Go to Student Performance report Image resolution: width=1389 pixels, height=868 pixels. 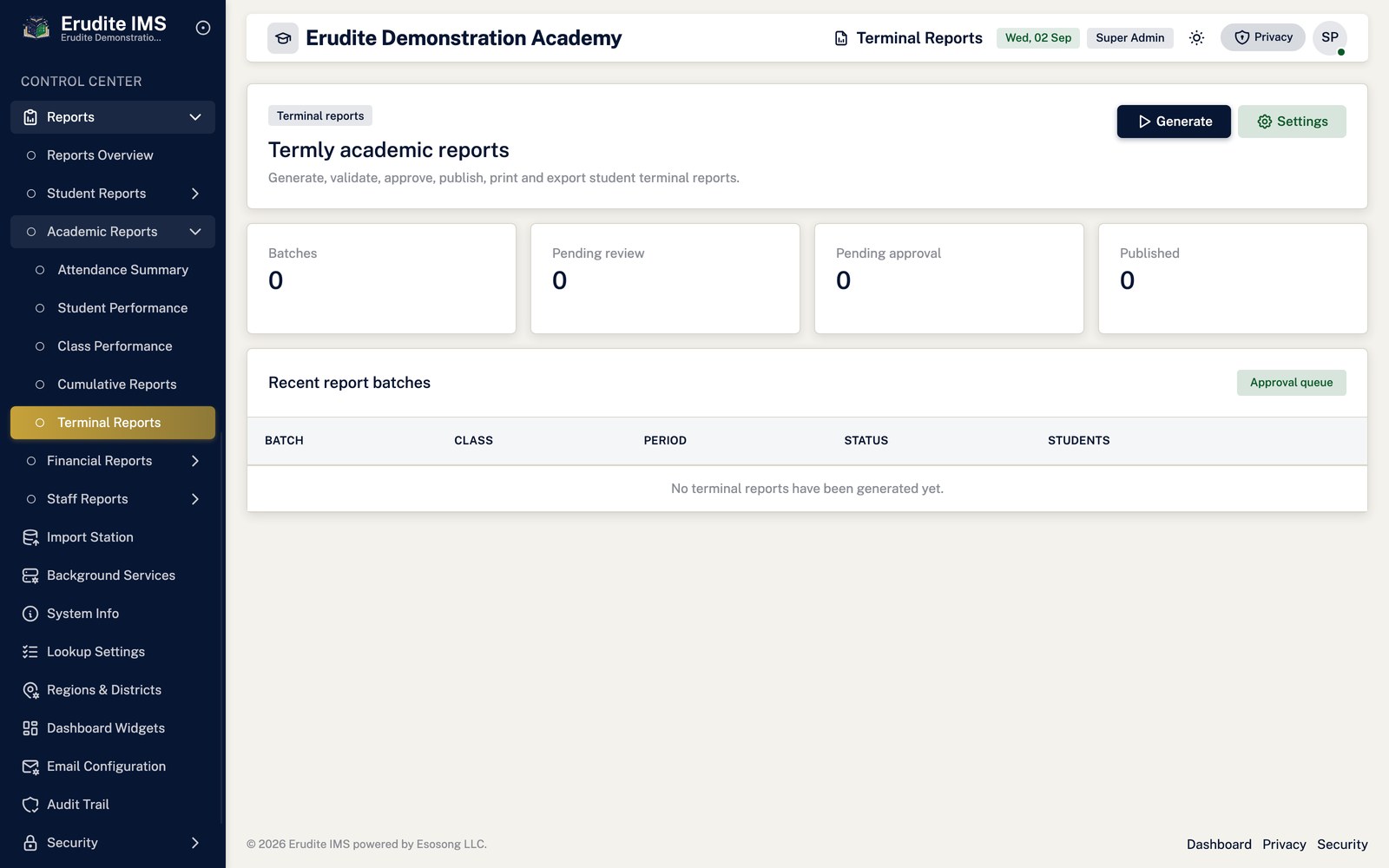coord(113,308)
